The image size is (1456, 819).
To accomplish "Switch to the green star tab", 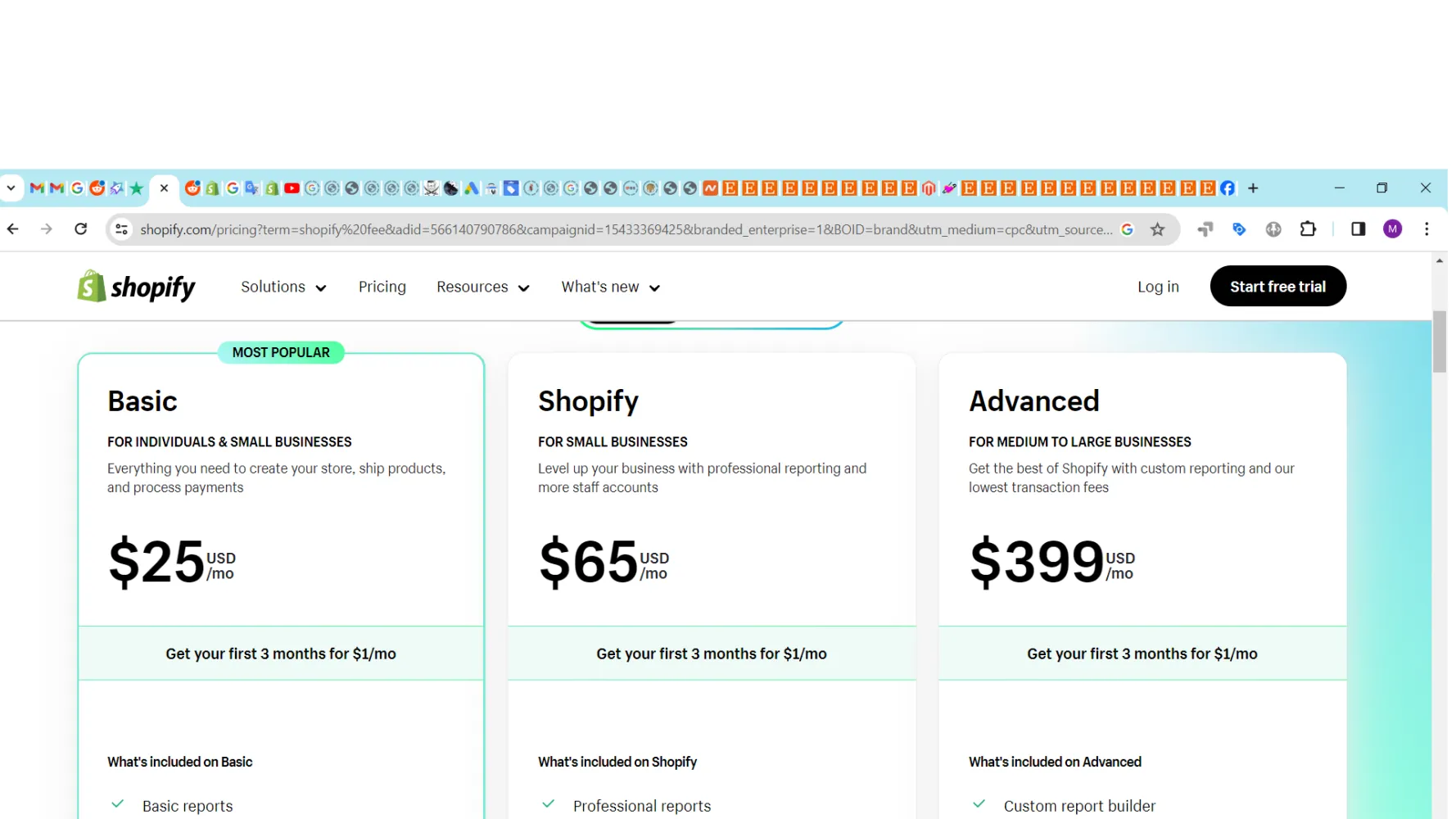I will click(137, 188).
